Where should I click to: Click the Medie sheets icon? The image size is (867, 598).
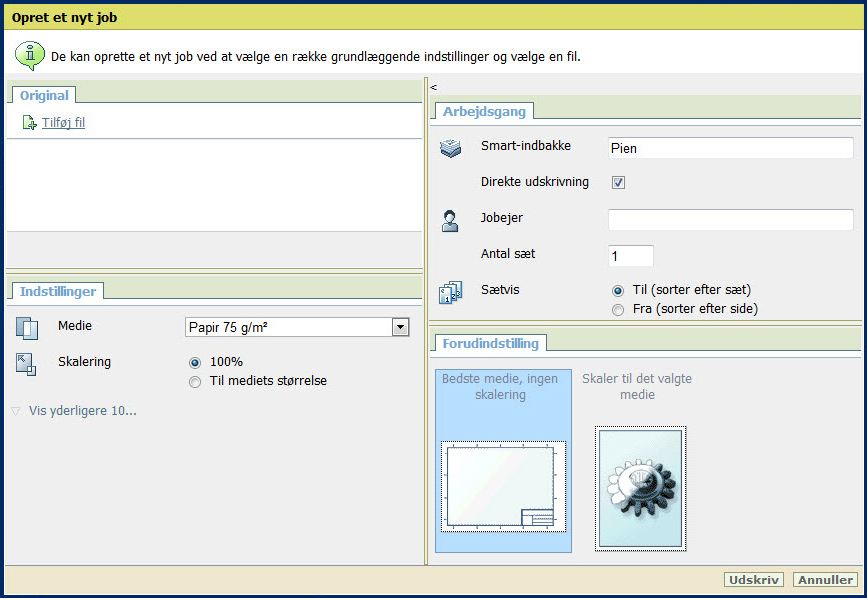(x=27, y=328)
